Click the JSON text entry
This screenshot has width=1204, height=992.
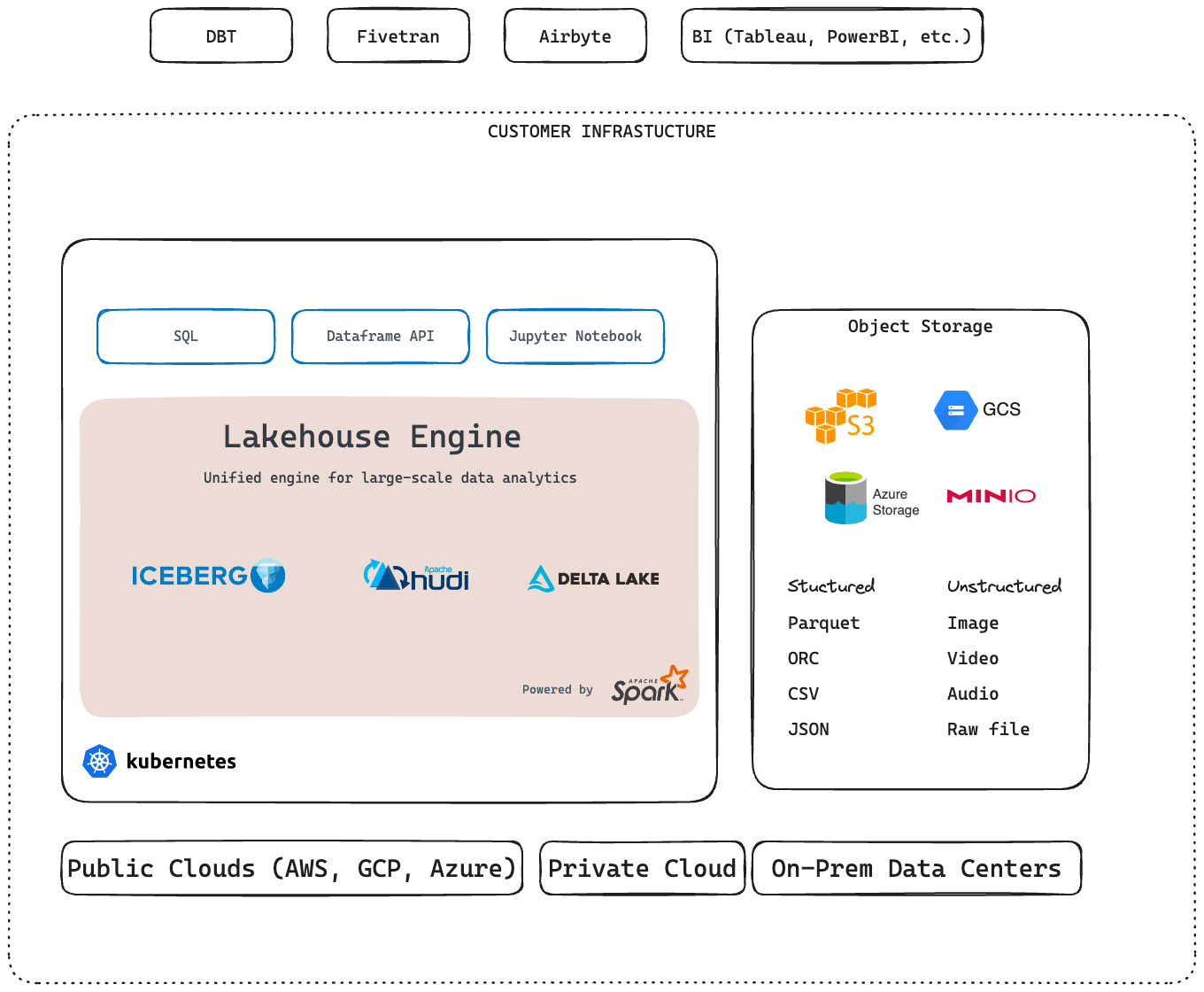(x=809, y=730)
